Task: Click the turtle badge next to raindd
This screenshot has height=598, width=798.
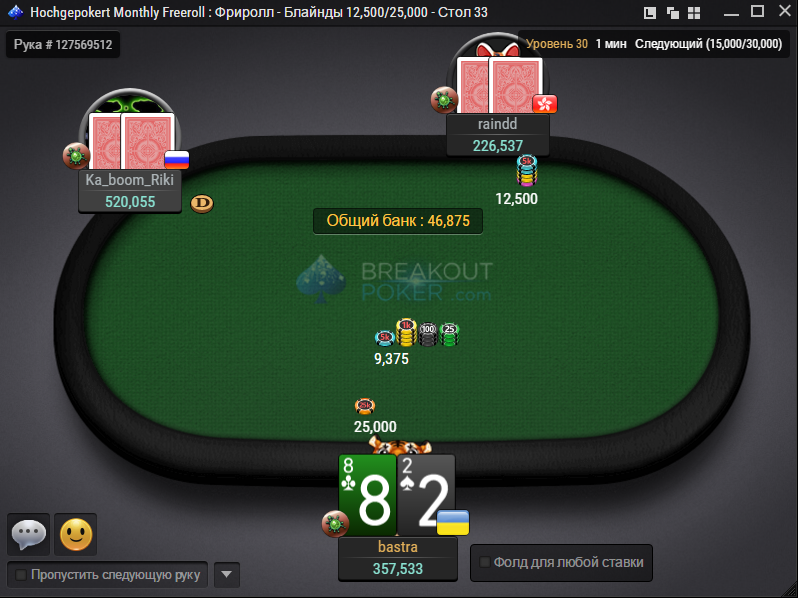Action: pos(444,100)
